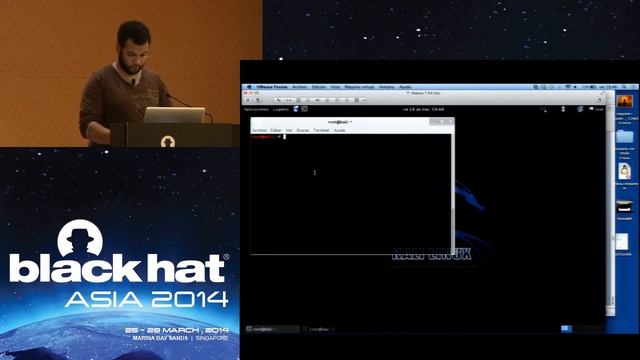Expand the VMware toolbar dropdown arrow
This screenshot has height=360, width=640.
(x=364, y=100)
